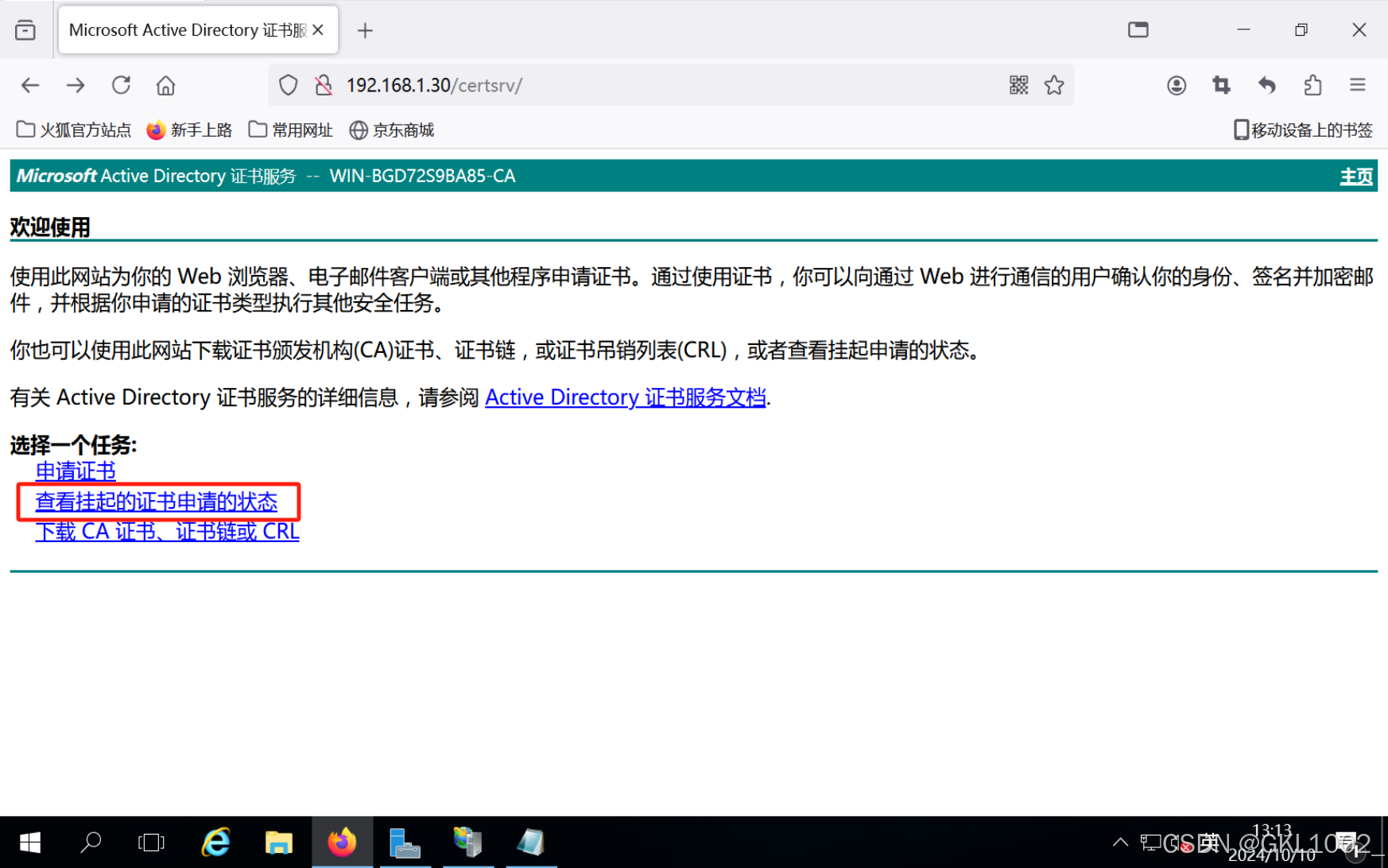Screen dimensions: 1388x868
Task: Click the 申请证书 task link
Action: click(76, 471)
